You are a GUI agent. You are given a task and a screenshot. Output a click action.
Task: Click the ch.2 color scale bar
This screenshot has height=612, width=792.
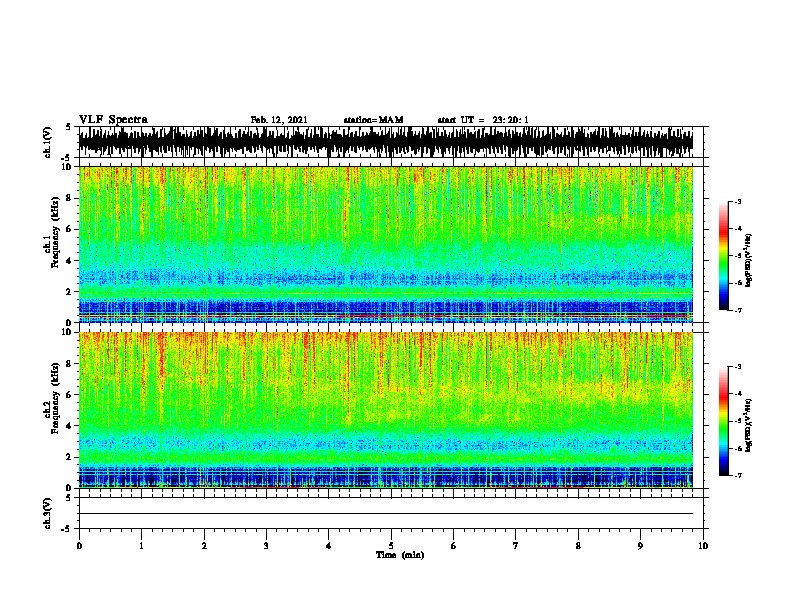[723, 421]
